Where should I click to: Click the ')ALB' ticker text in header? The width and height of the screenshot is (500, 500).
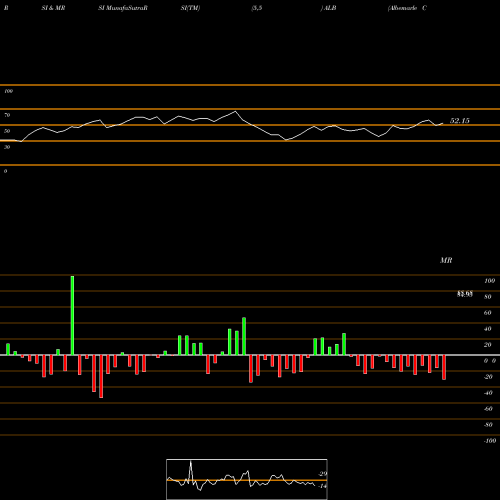pos(328,8)
